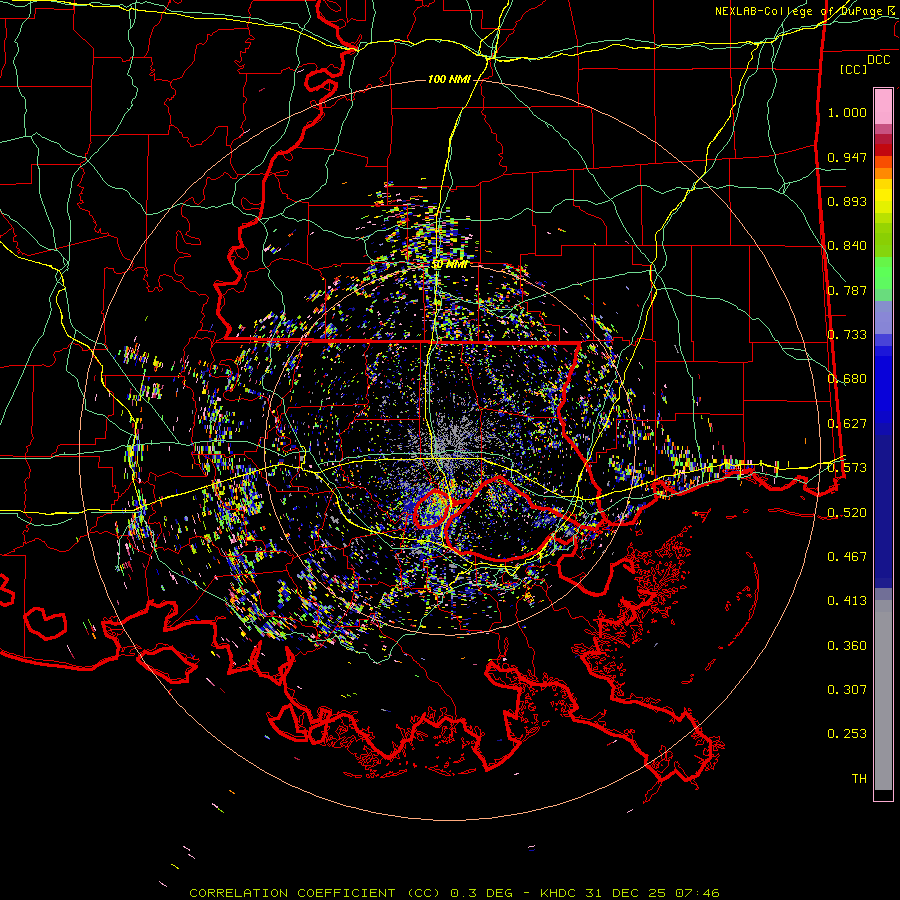Click the "31 DEC 25" date text
Viewport: 900px width, 900px height.
[x=626, y=893]
